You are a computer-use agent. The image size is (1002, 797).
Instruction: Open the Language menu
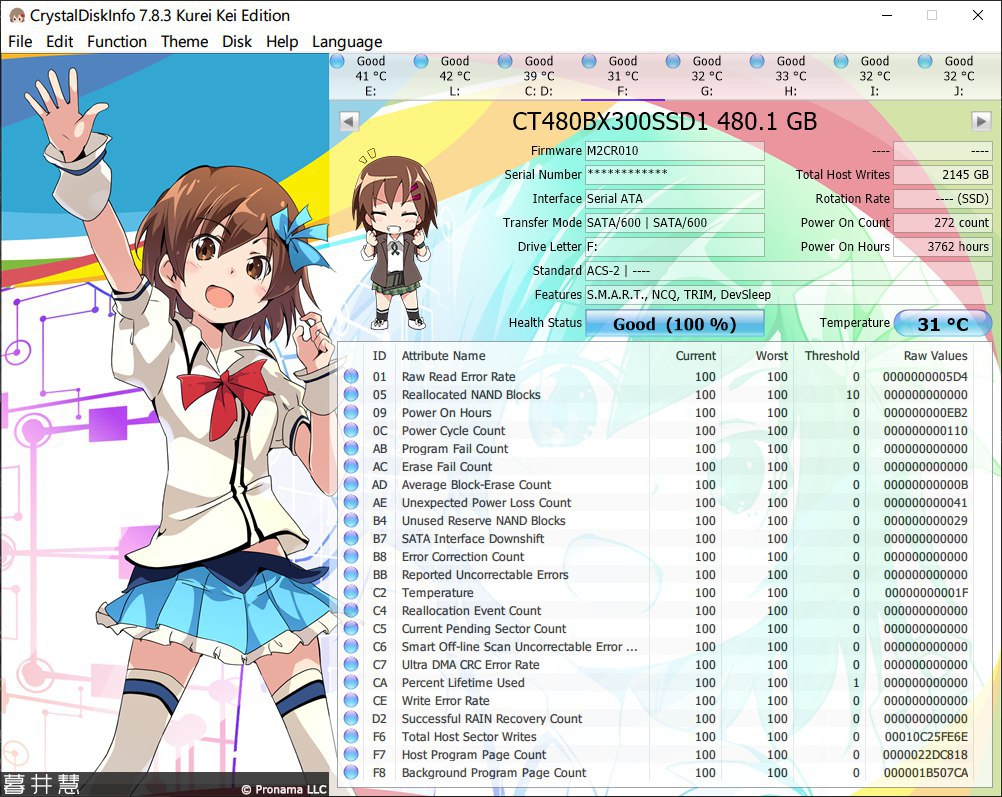coord(347,42)
